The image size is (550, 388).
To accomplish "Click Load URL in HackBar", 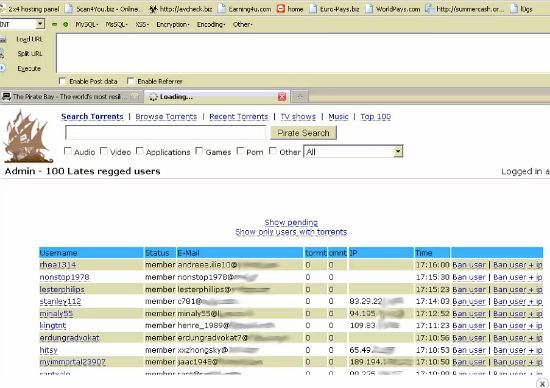I will pyautogui.click(x=29, y=39).
